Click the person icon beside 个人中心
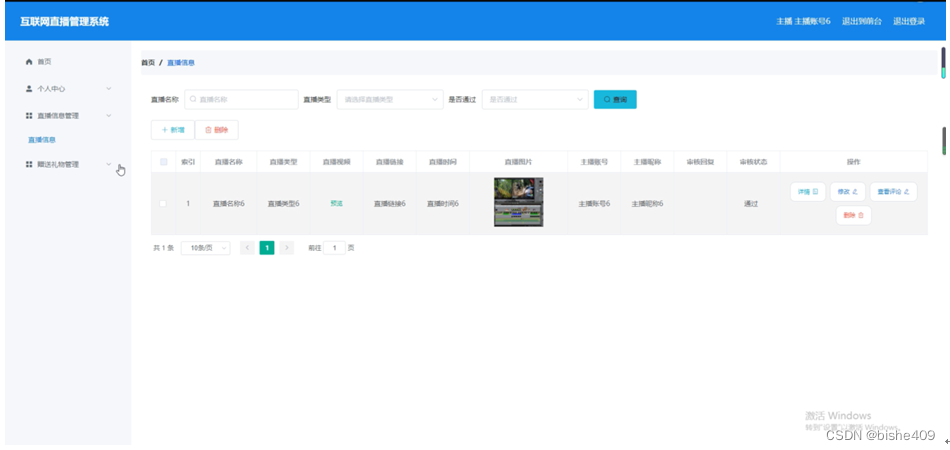 (x=28, y=88)
